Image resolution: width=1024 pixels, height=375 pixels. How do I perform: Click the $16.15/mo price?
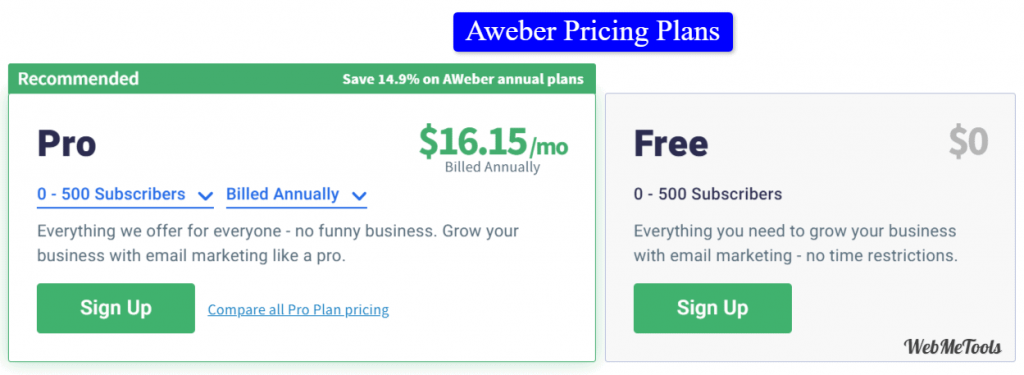pos(494,142)
